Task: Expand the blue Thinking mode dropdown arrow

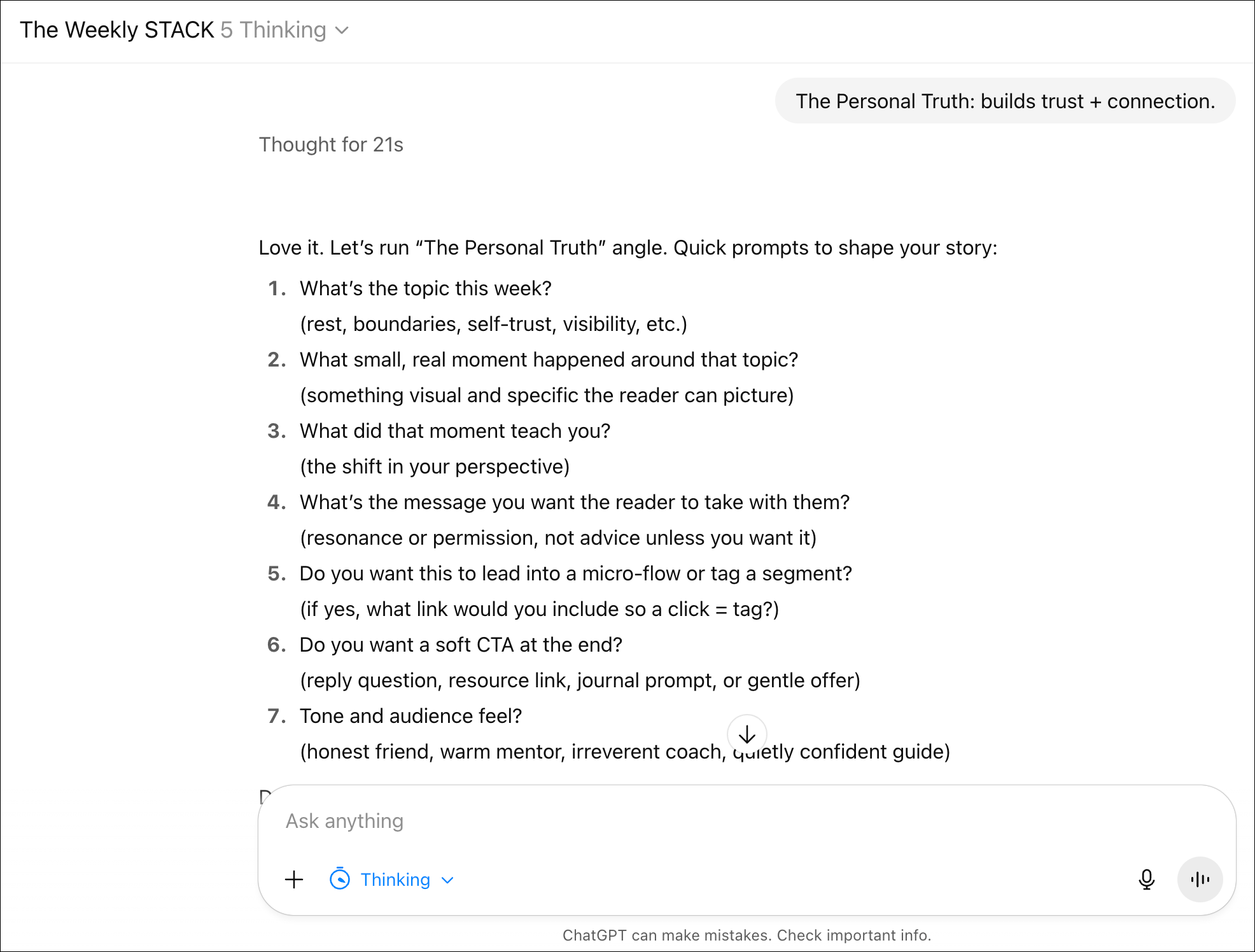Action: [448, 880]
